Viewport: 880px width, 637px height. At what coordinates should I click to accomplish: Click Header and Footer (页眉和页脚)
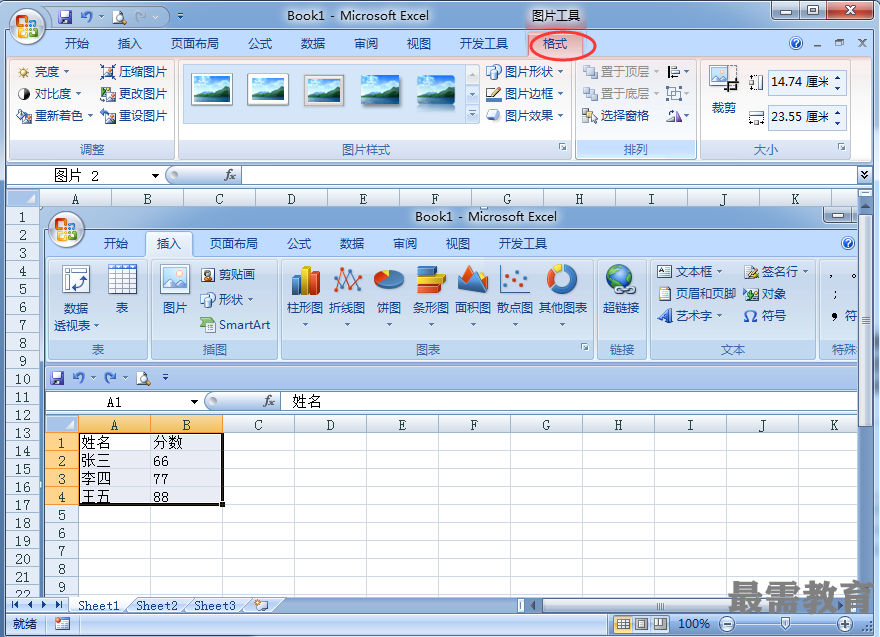click(x=696, y=294)
